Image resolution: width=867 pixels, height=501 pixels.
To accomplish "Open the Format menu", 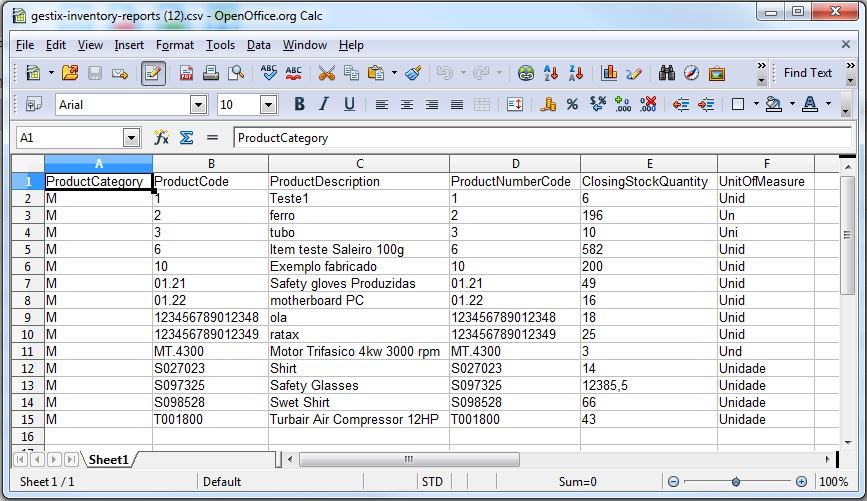I will [x=175, y=45].
